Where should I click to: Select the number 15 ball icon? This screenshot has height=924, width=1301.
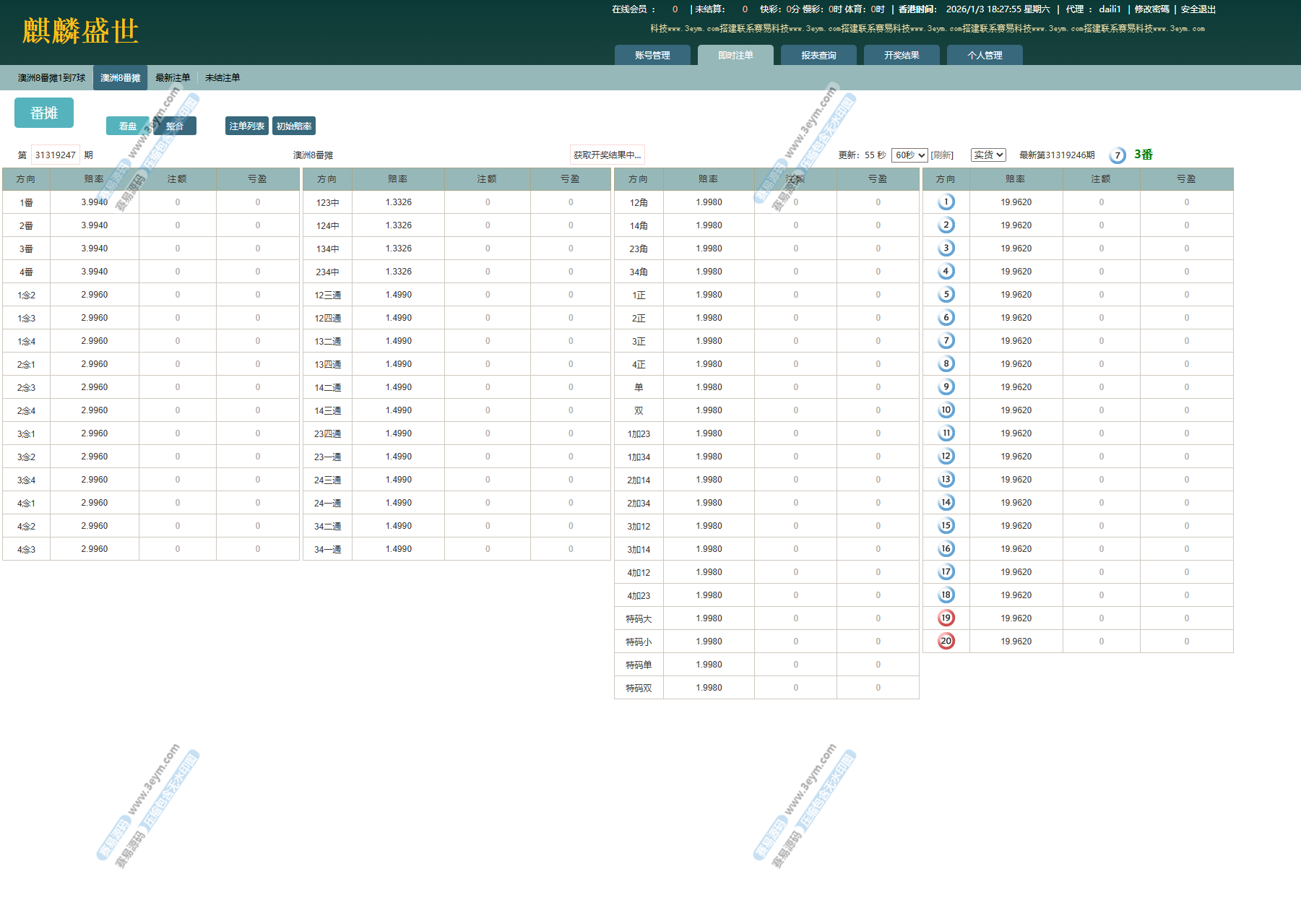point(946,526)
